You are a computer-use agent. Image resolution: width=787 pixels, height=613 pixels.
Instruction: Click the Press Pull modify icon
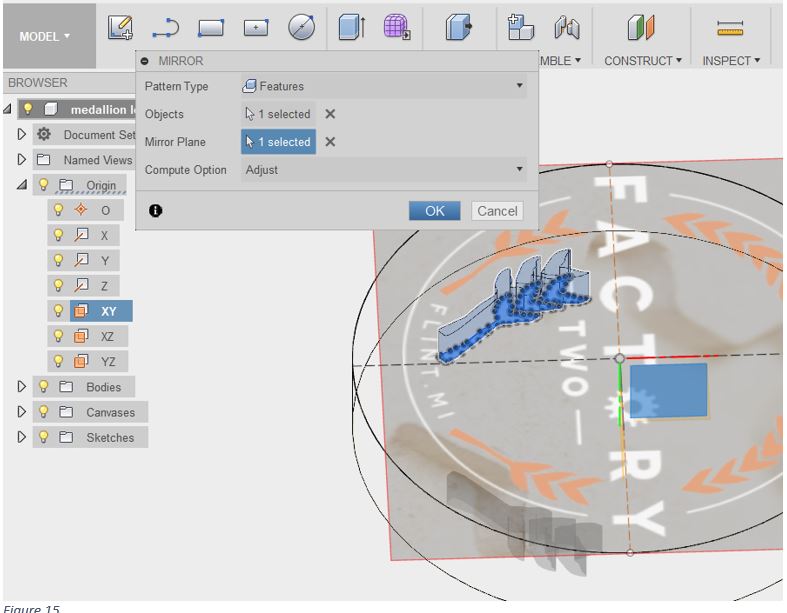click(x=459, y=27)
